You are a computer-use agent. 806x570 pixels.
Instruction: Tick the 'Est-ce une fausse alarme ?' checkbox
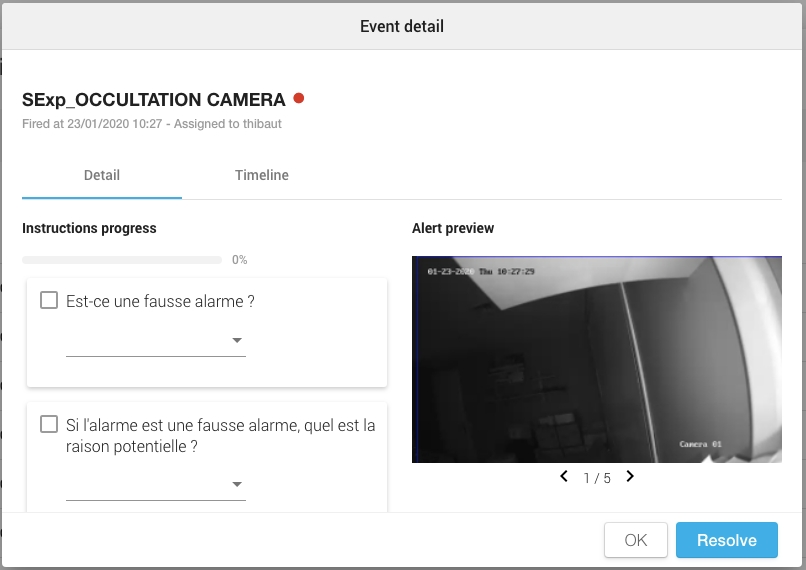tap(49, 300)
